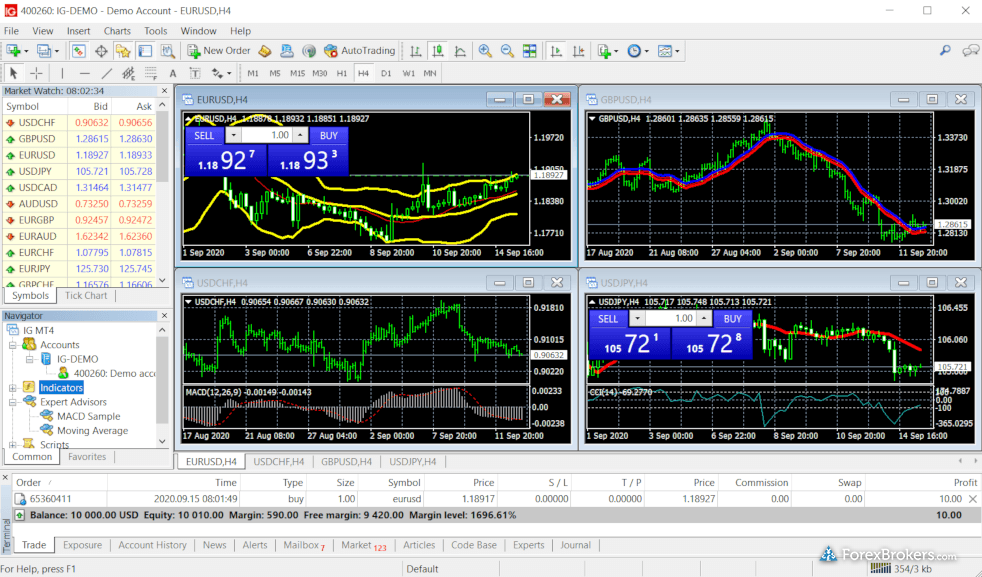Image resolution: width=982 pixels, height=577 pixels.
Task: Switch to the Tick Chart tab
Action: (x=86, y=296)
